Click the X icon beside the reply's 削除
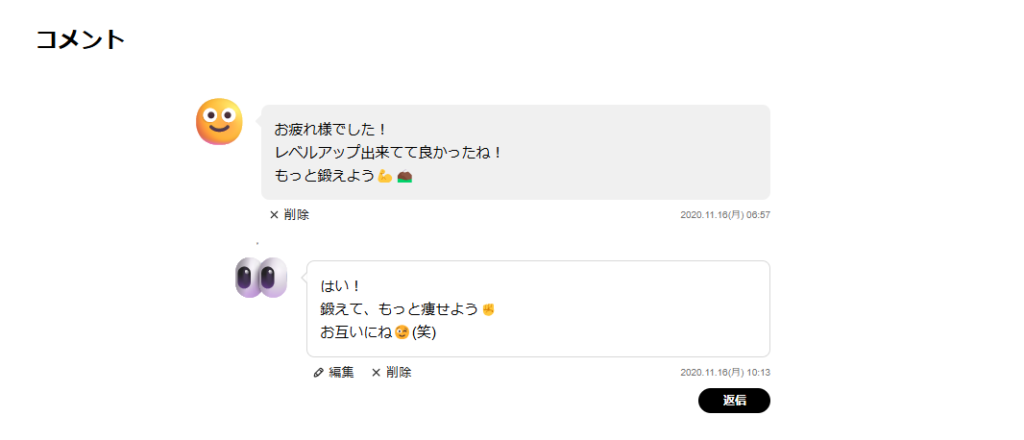Image resolution: width=1024 pixels, height=440 pixels. pos(376,373)
